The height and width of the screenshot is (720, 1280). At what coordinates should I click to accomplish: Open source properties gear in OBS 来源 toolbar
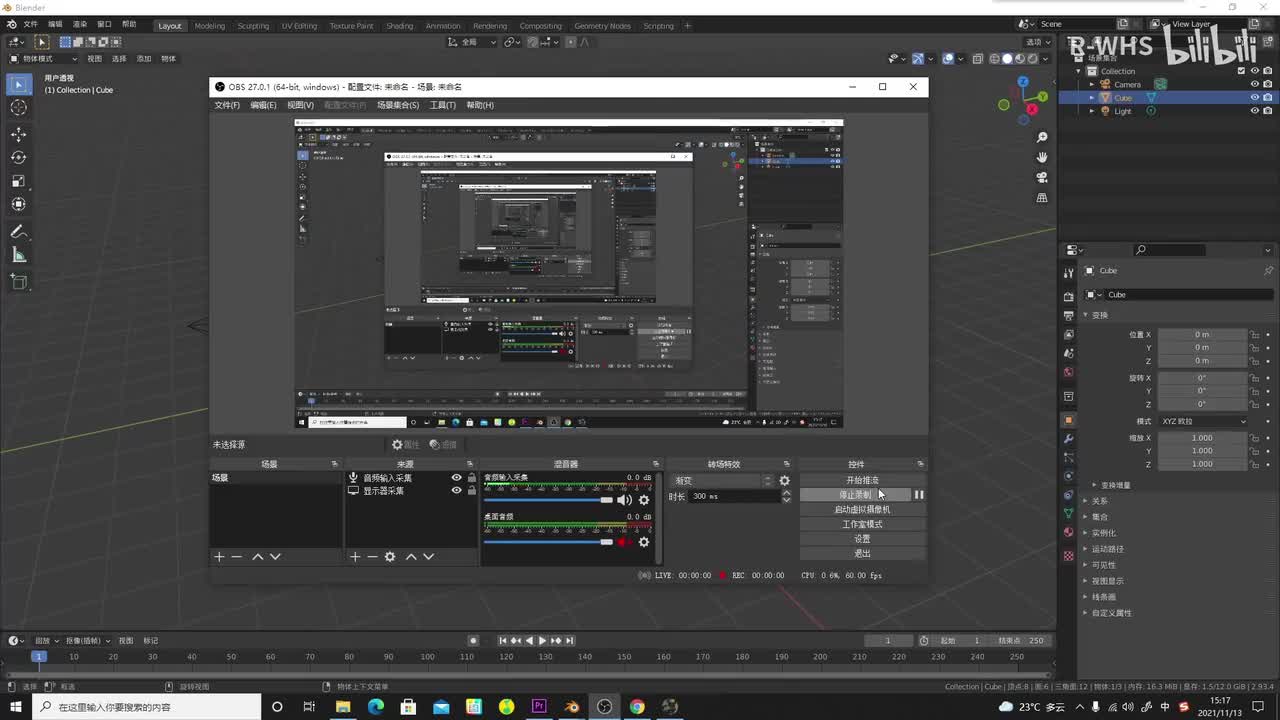pos(390,557)
